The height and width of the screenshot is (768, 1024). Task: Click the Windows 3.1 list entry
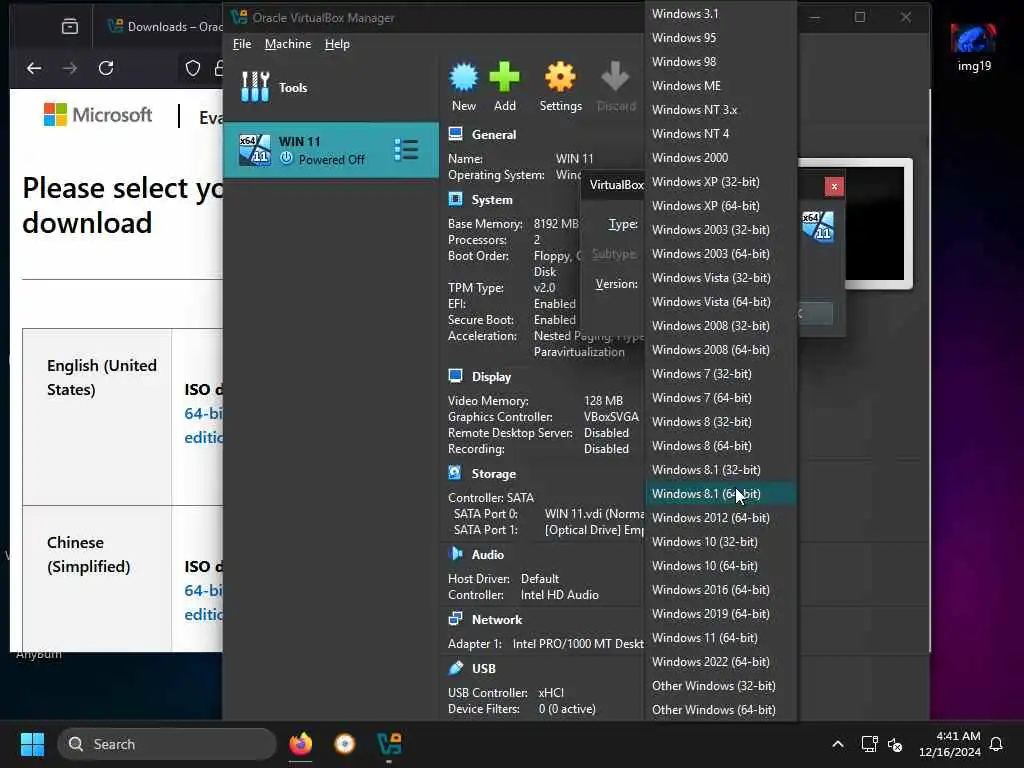coord(721,13)
